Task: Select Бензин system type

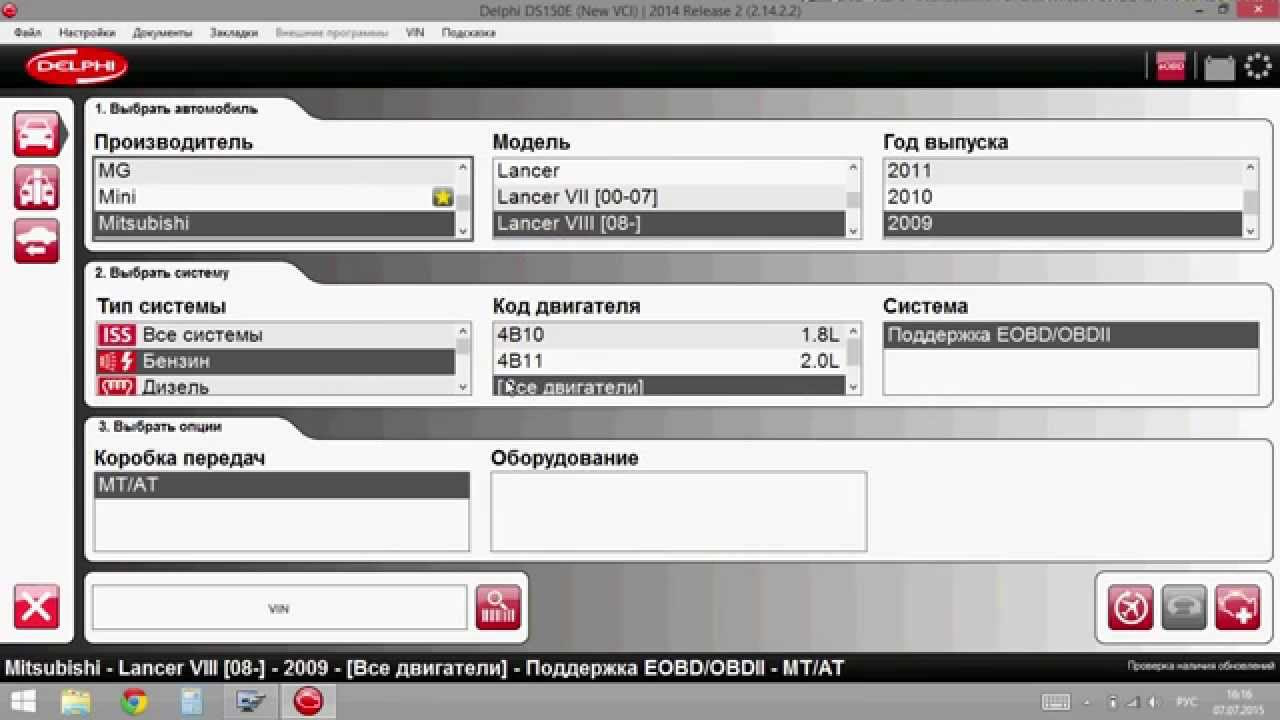Action: pos(275,361)
